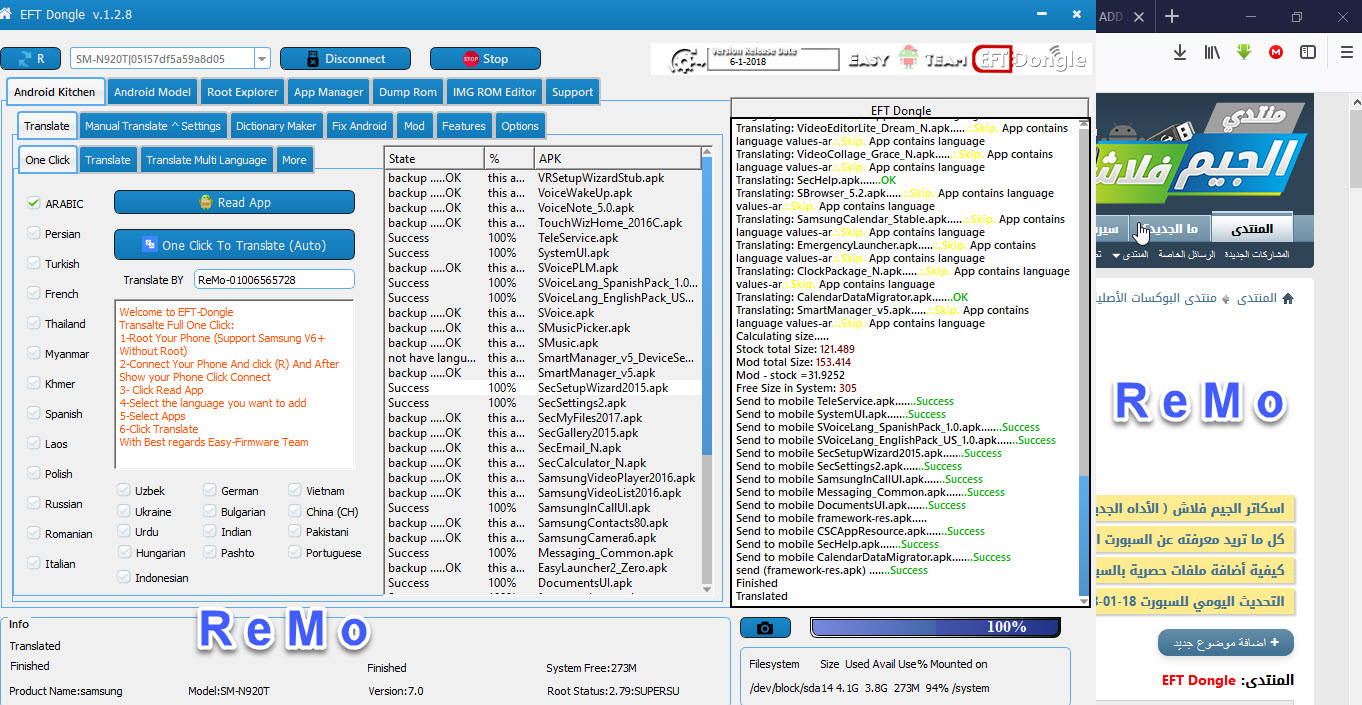The image size is (1362, 705).
Task: Select the SamsungCamera6.apk row
Action: coord(543,538)
